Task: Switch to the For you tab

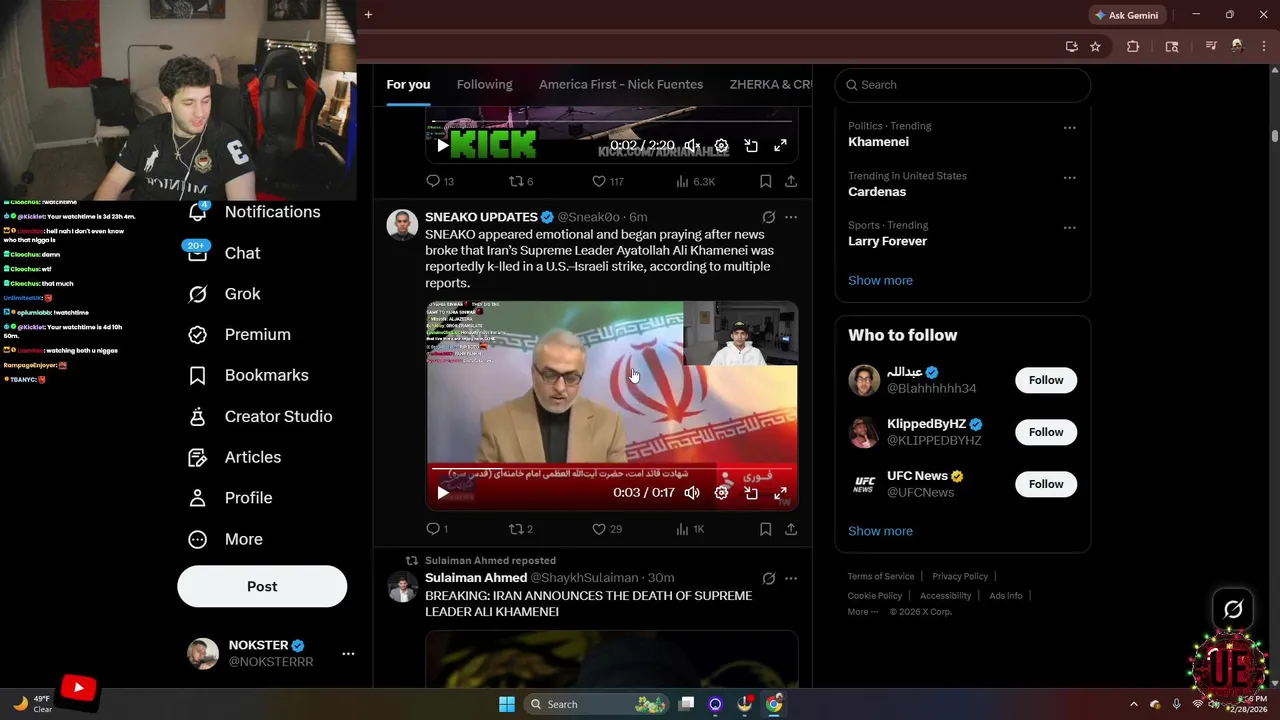Action: pos(408,85)
